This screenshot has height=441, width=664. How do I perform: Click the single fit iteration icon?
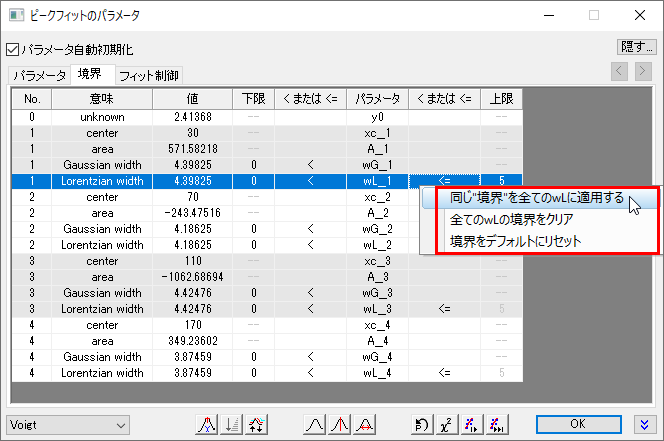click(x=472, y=424)
